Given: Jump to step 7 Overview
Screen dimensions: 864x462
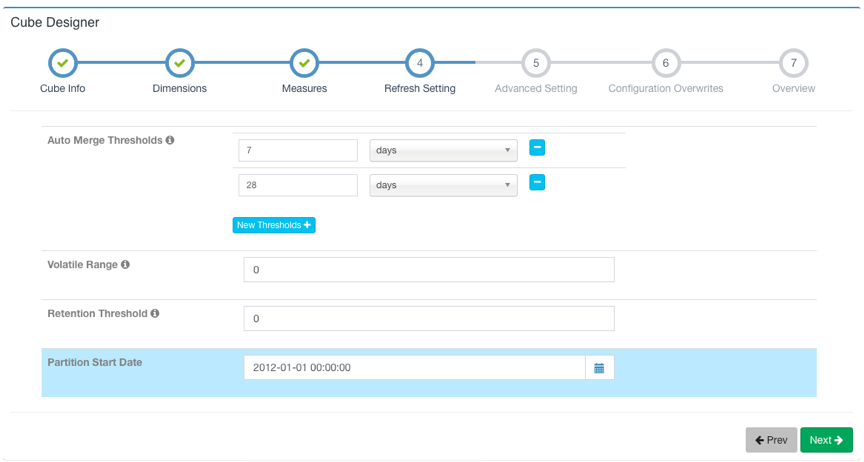Looking at the screenshot, I should [x=793, y=63].
